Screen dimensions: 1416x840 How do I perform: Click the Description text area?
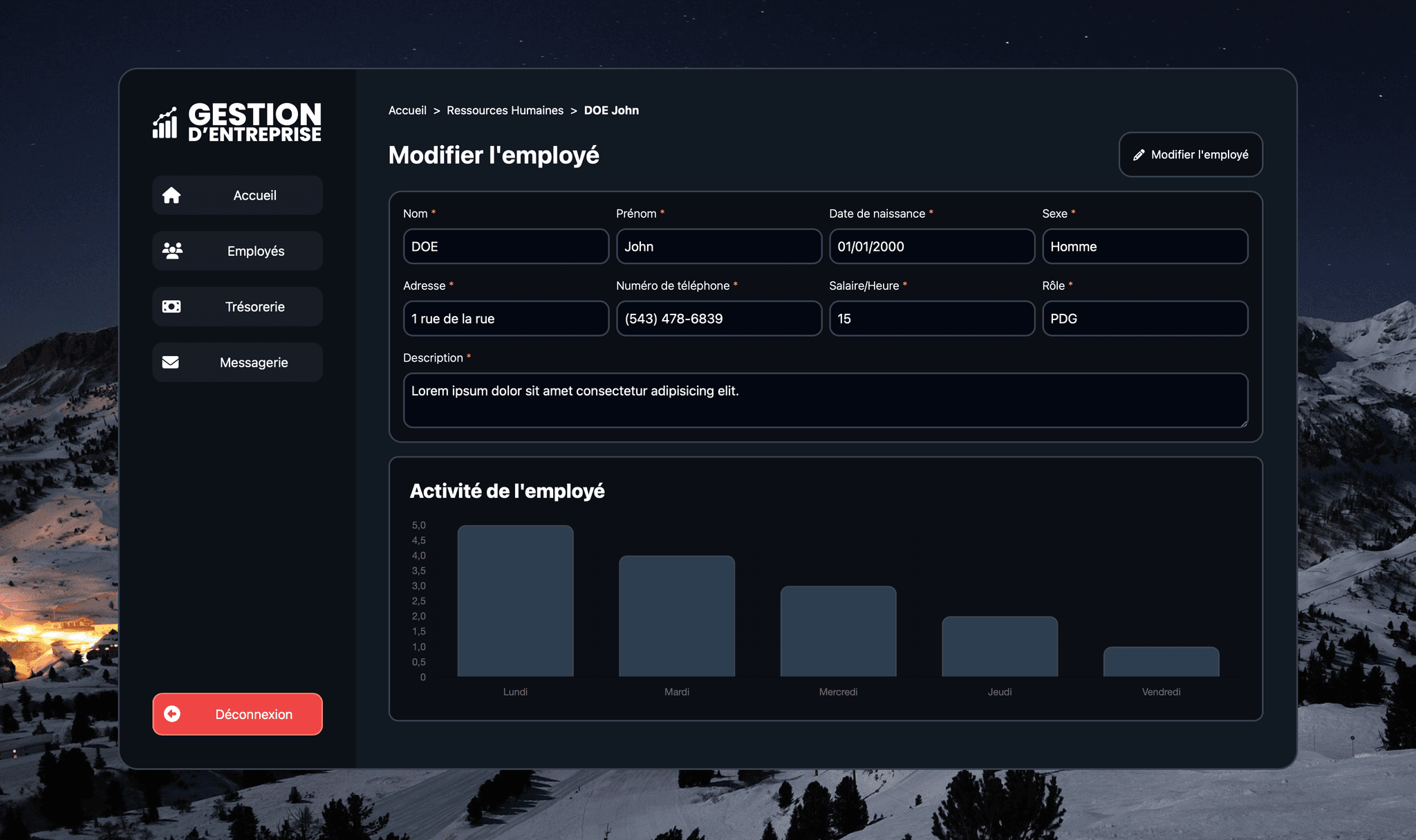coord(825,400)
